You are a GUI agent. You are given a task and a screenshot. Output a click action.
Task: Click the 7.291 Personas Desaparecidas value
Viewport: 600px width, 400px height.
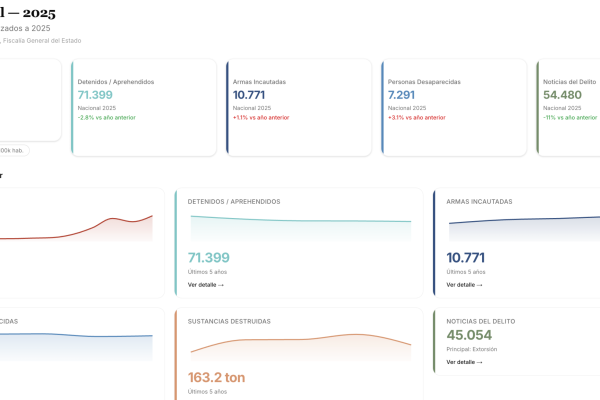point(401,95)
